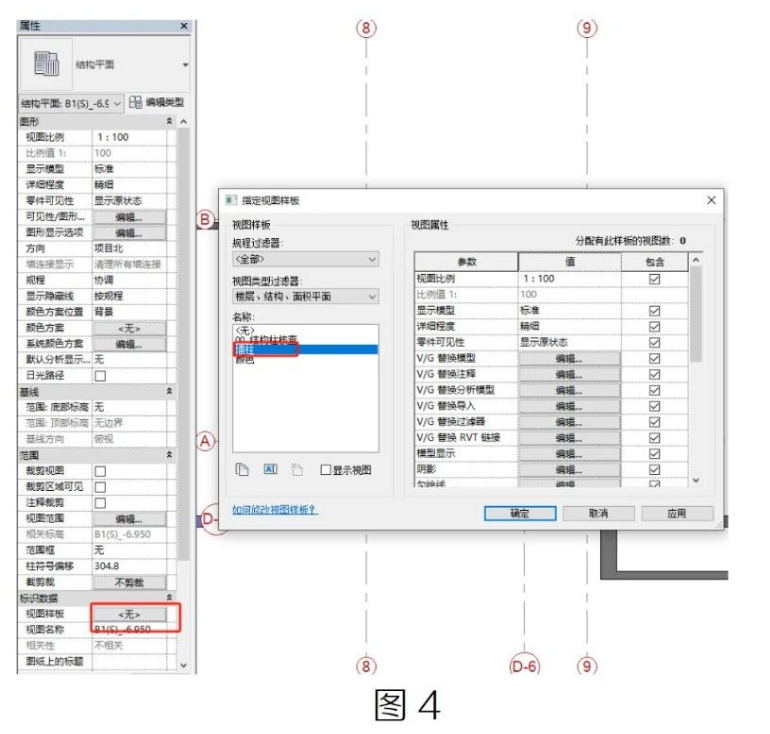This screenshot has height=734, width=770.
Task: Collapse the 图形 section
Action: click(169, 121)
